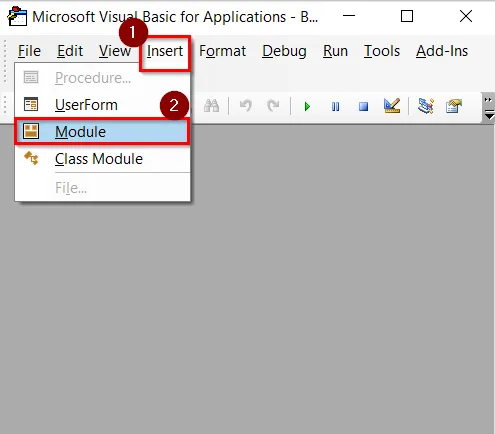Viewport: 495px width, 434px height.
Task: Run the macro with green play icon
Action: [x=307, y=107]
